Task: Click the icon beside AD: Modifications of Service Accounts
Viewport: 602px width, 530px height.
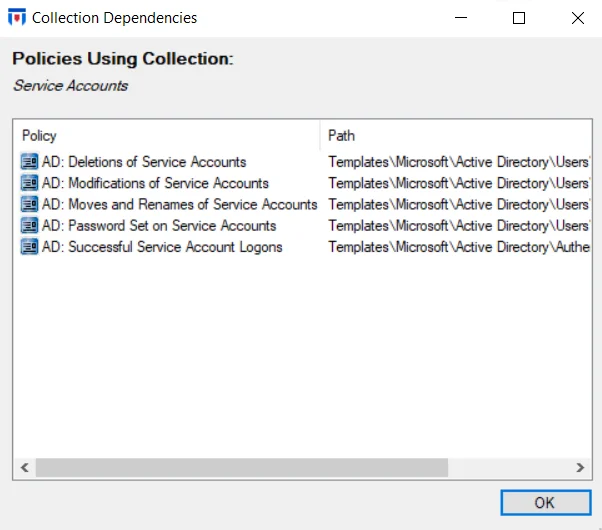Action: [x=29, y=183]
